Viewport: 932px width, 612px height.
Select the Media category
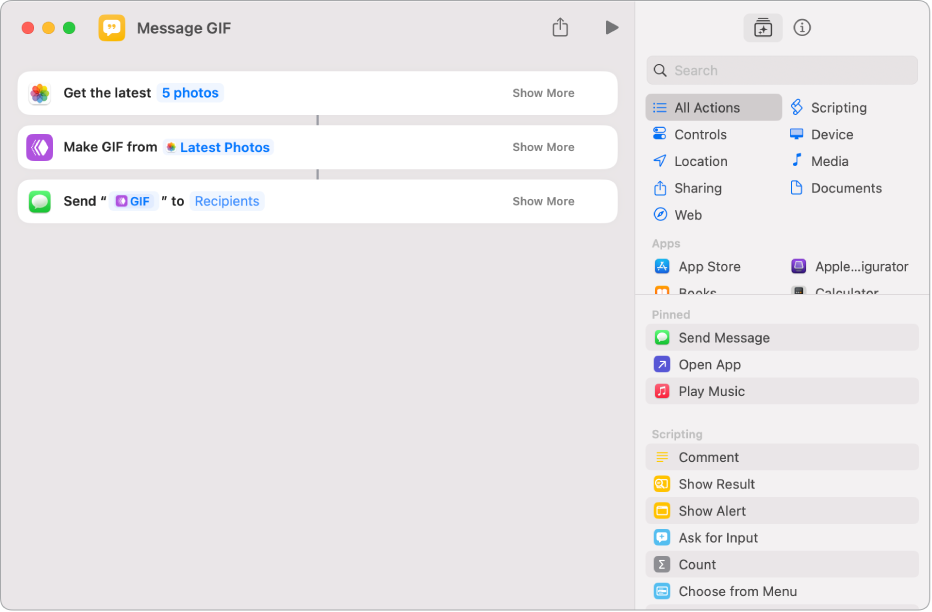pos(820,161)
